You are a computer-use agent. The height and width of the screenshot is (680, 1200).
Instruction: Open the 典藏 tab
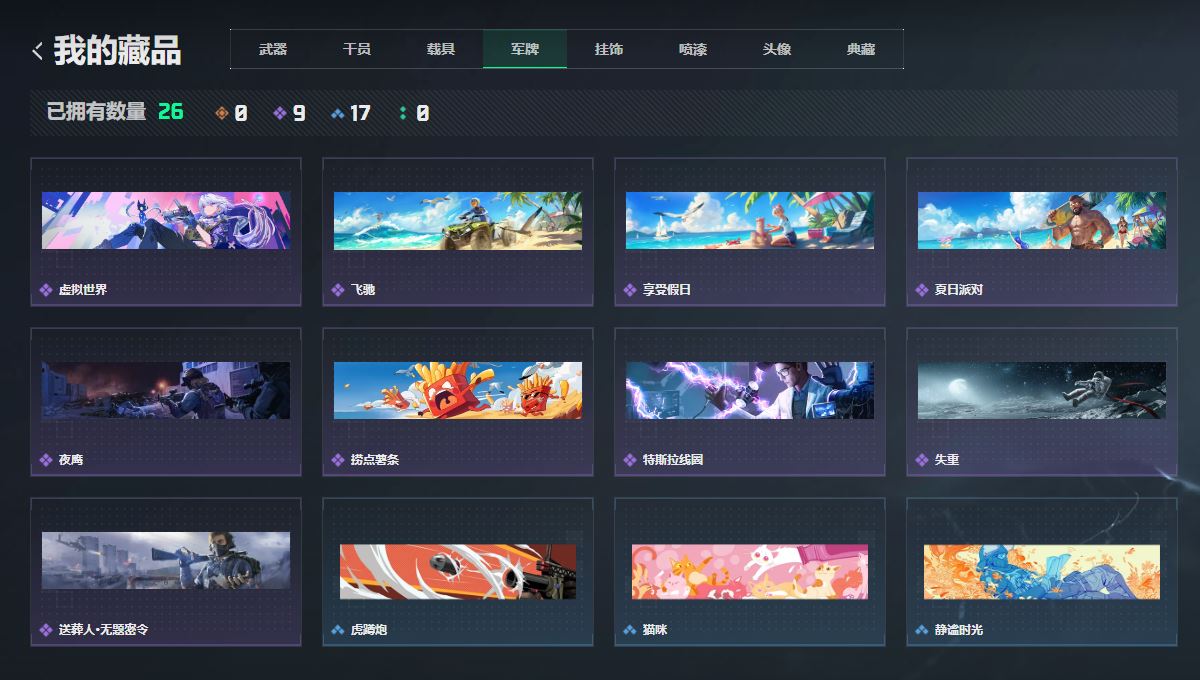click(x=861, y=49)
